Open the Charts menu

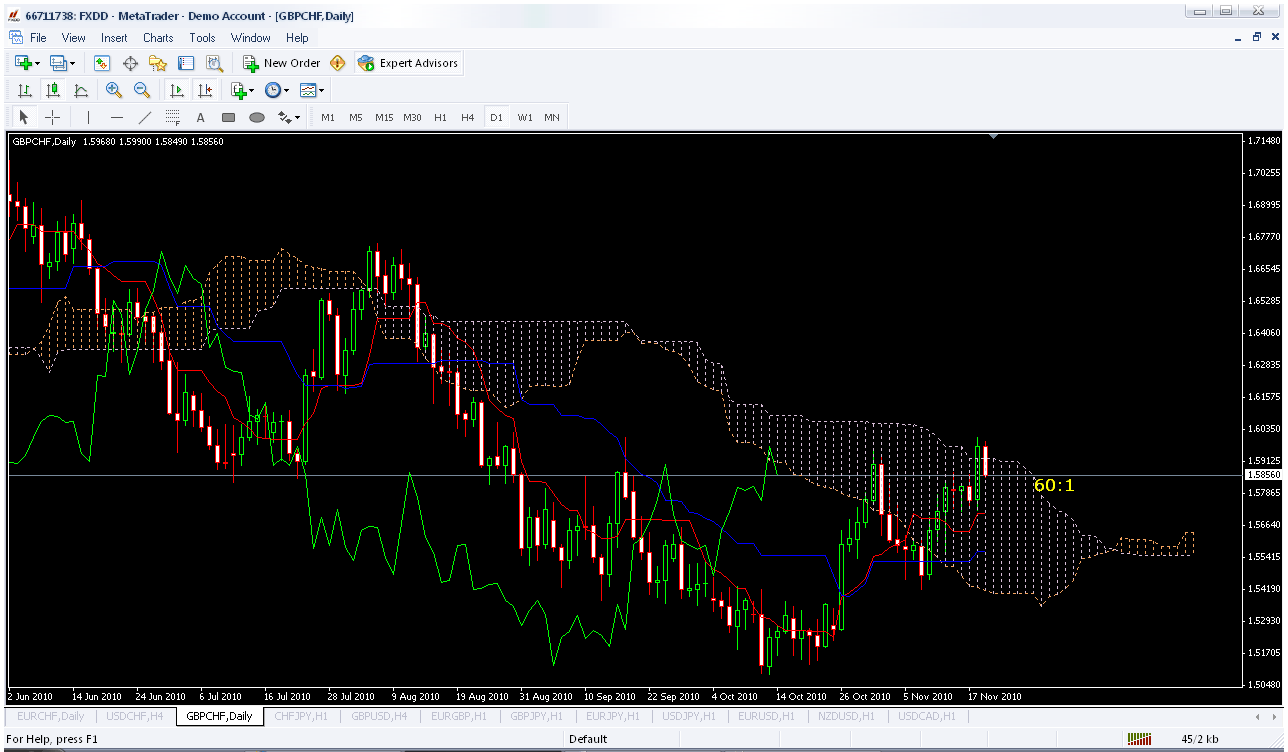pos(158,38)
